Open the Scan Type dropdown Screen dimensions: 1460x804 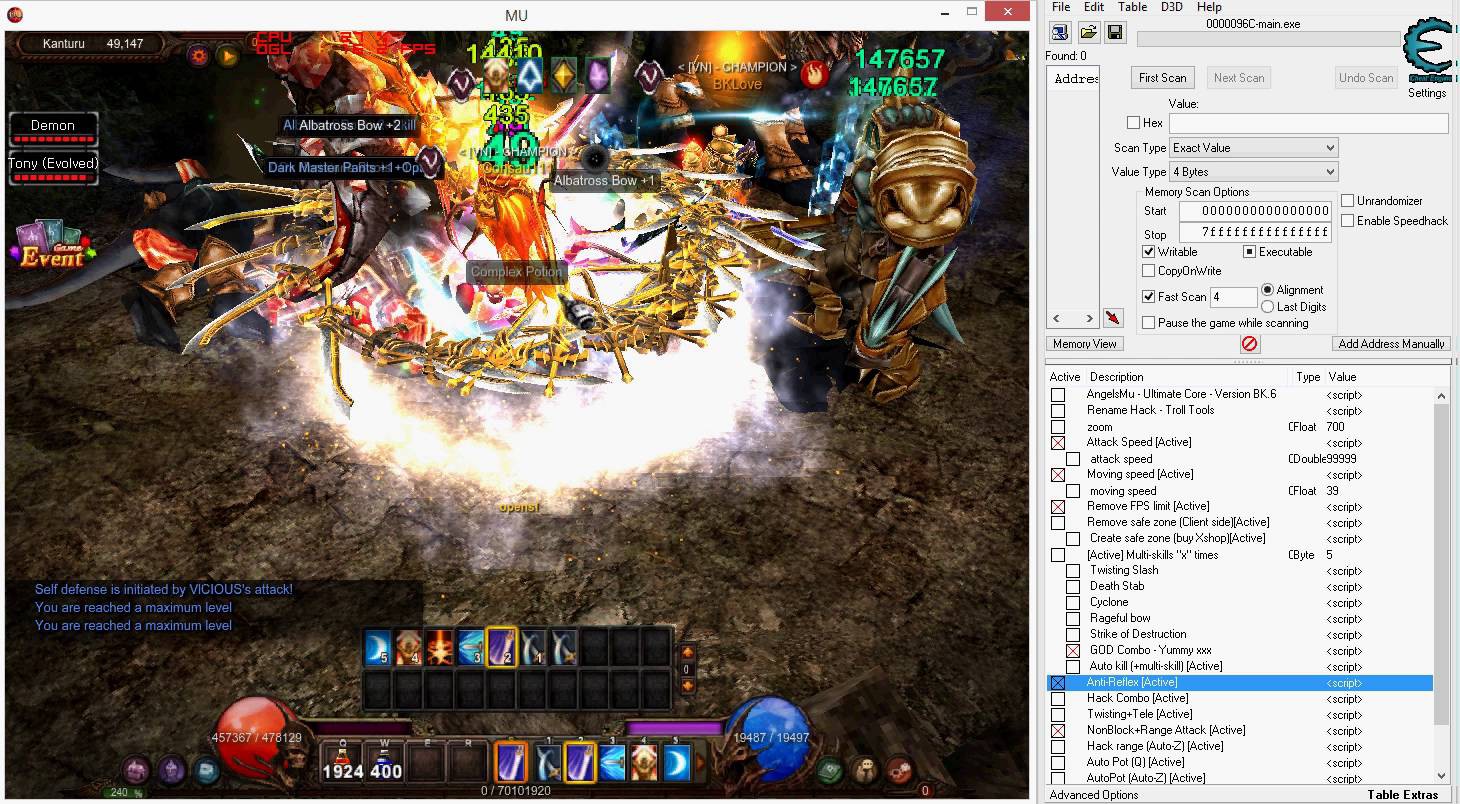pos(1253,148)
